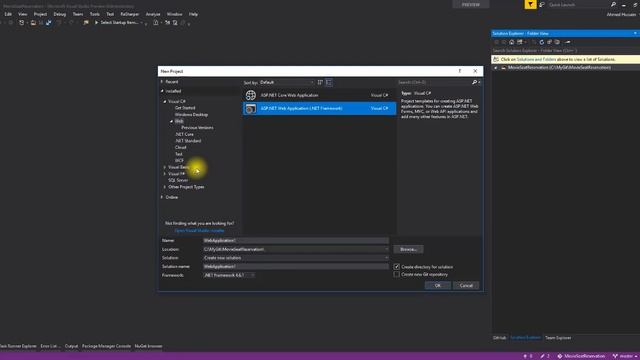This screenshot has width=640, height=360.
Task: Enable Create directory for solution checkbox
Action: [396, 267]
